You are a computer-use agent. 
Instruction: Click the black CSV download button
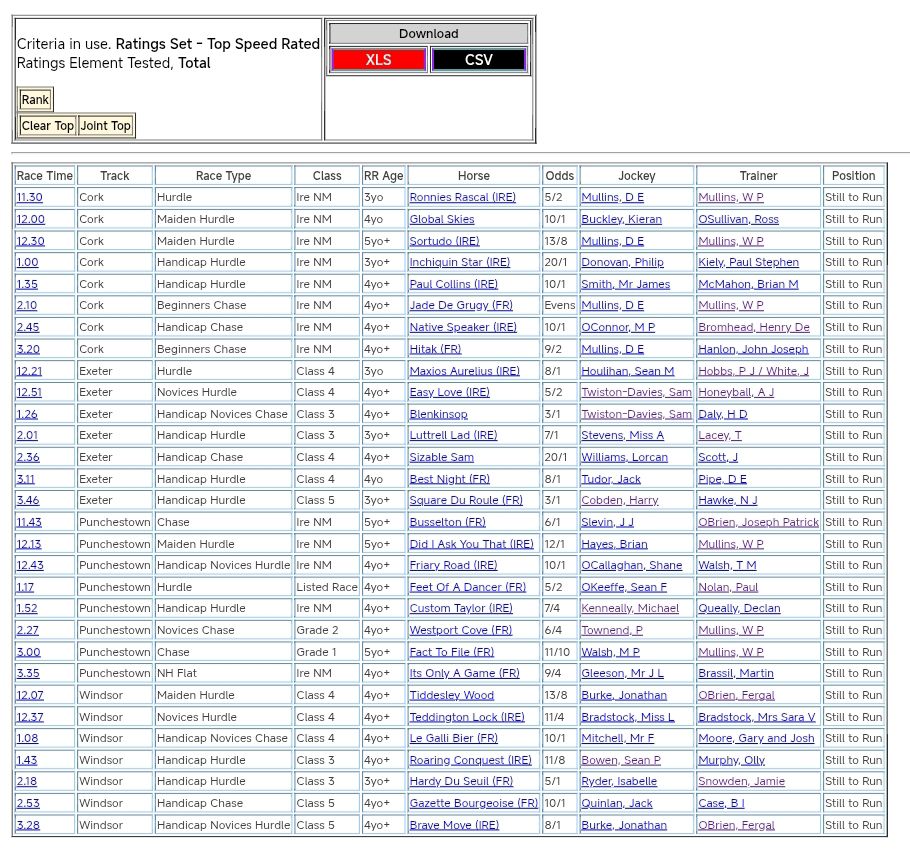pos(478,60)
